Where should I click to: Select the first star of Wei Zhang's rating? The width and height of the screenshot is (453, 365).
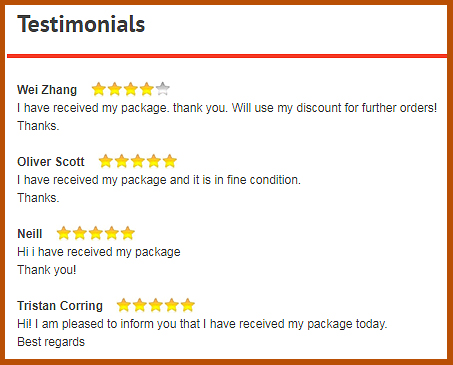[x=99, y=89]
